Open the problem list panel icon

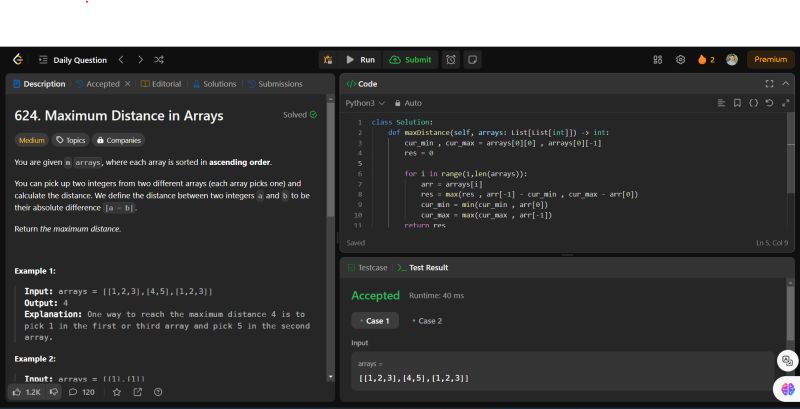[43, 60]
